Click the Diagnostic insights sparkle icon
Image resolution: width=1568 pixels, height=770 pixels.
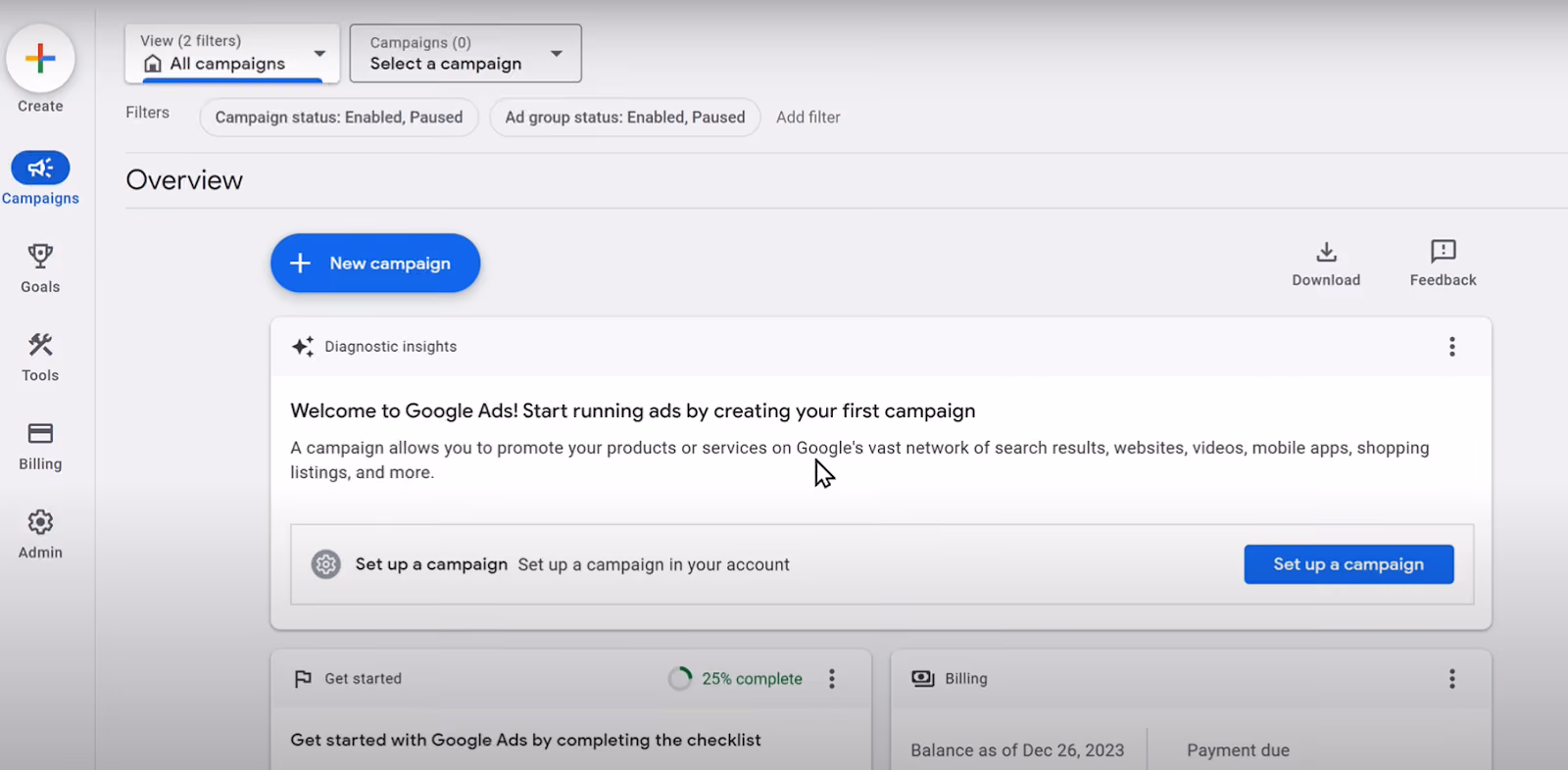(303, 347)
